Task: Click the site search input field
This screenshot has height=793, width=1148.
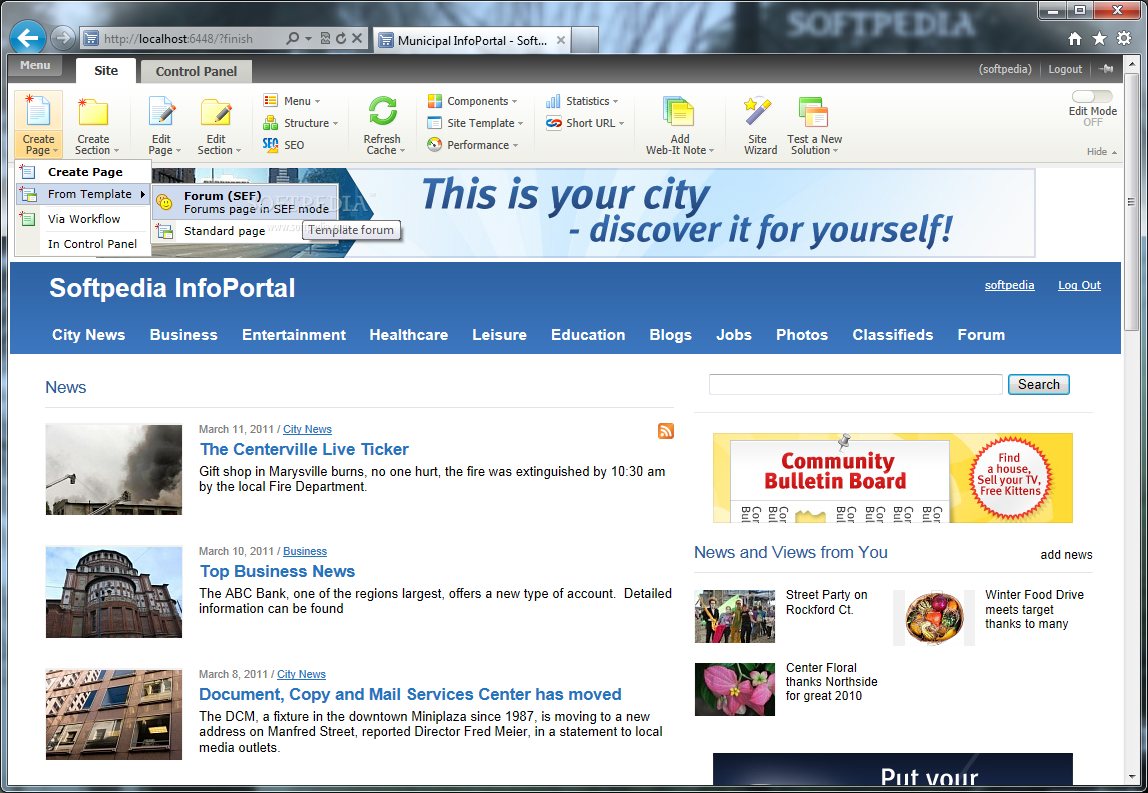Action: click(x=855, y=384)
